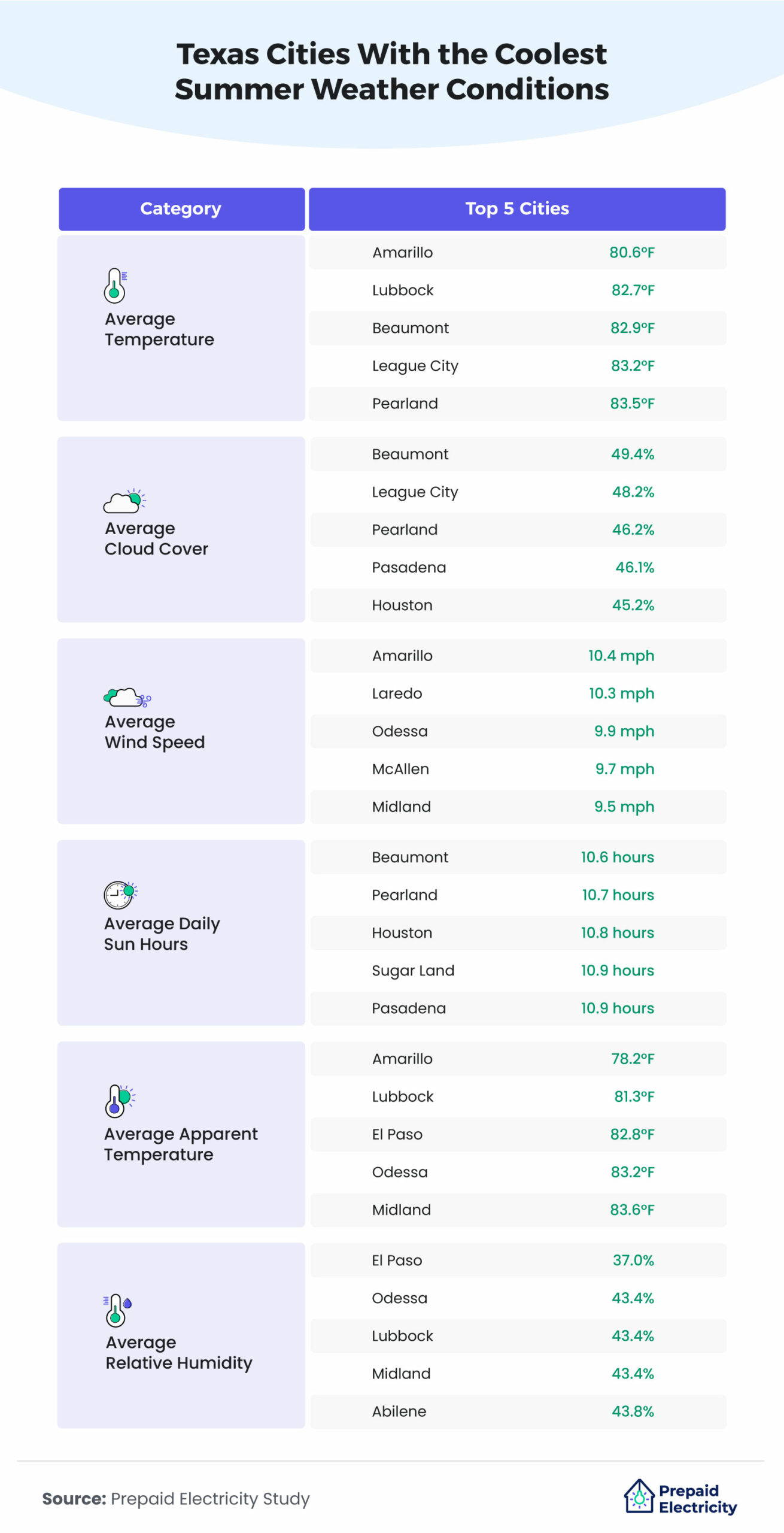
Task: Click Amarillo in the Apparent Temperature list
Action: [x=402, y=1058]
